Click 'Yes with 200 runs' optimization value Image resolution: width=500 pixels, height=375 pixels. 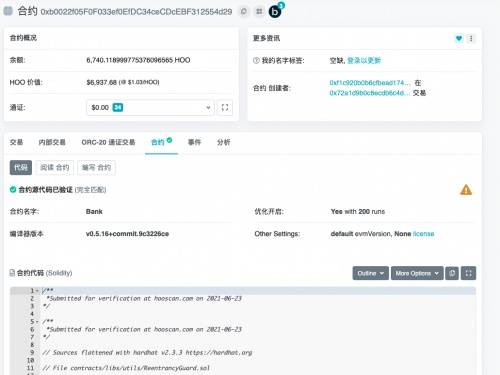[x=358, y=211]
